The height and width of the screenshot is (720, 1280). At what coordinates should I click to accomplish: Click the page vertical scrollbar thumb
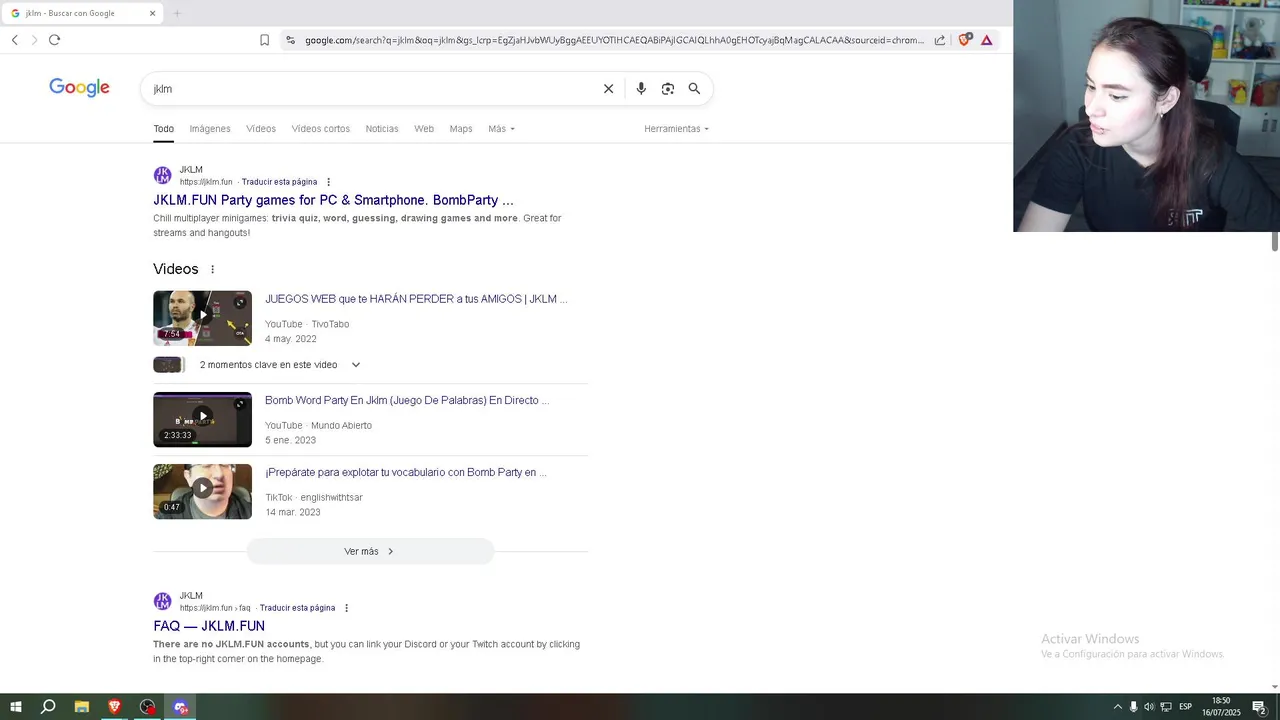click(1275, 241)
